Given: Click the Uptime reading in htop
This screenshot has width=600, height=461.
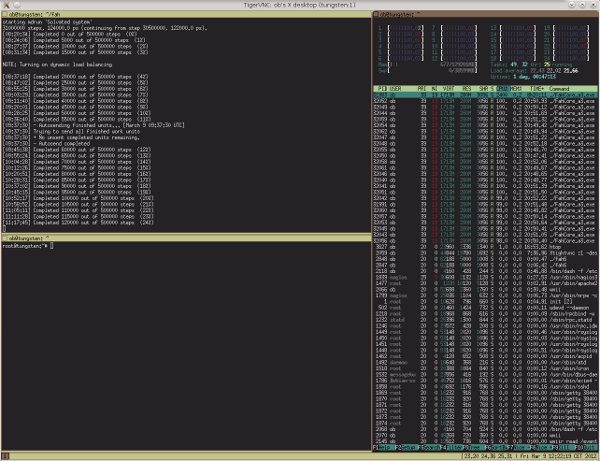Looking at the screenshot, I should (523, 77).
